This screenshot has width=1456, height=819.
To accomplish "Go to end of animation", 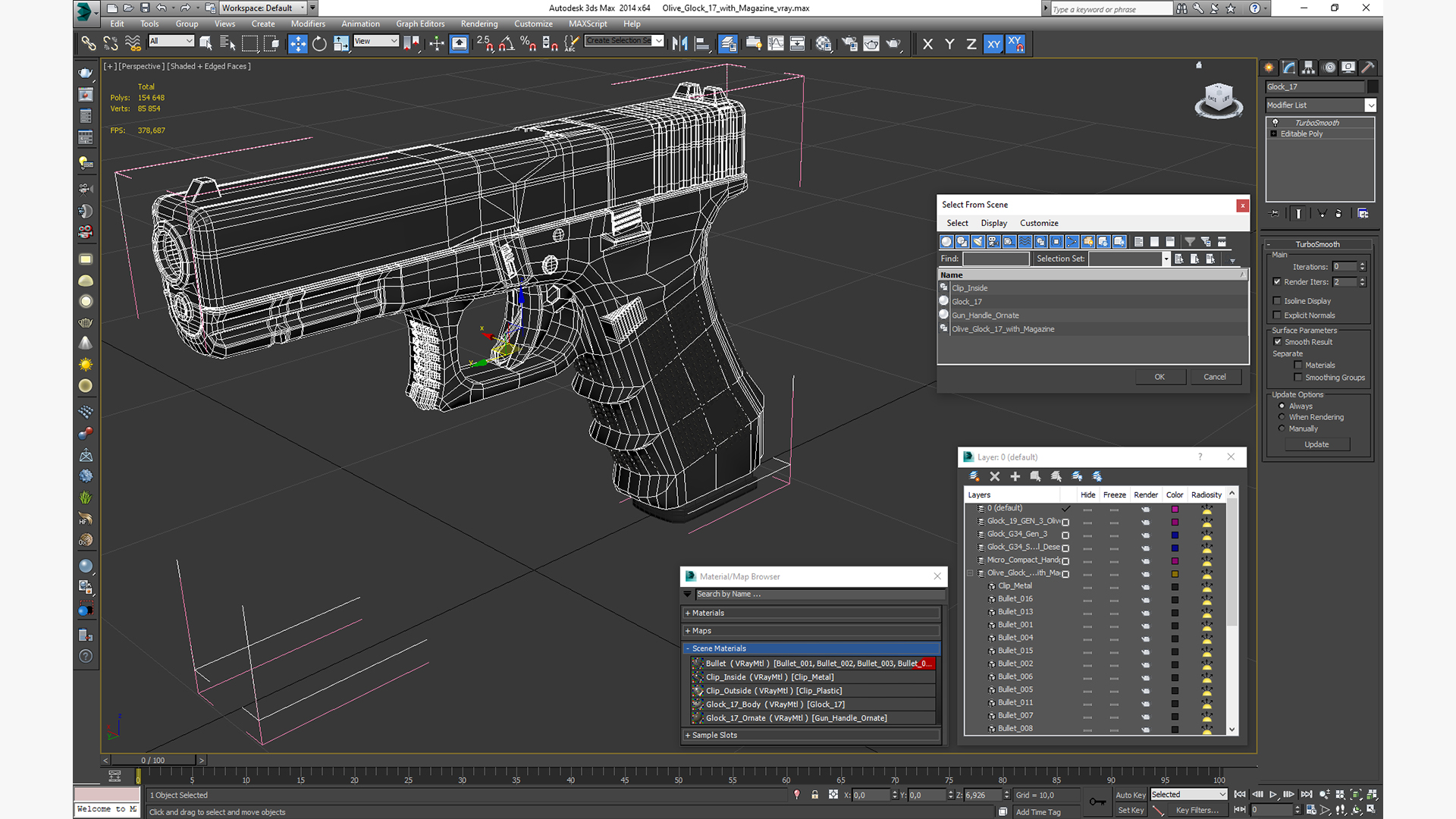I will (x=1307, y=795).
